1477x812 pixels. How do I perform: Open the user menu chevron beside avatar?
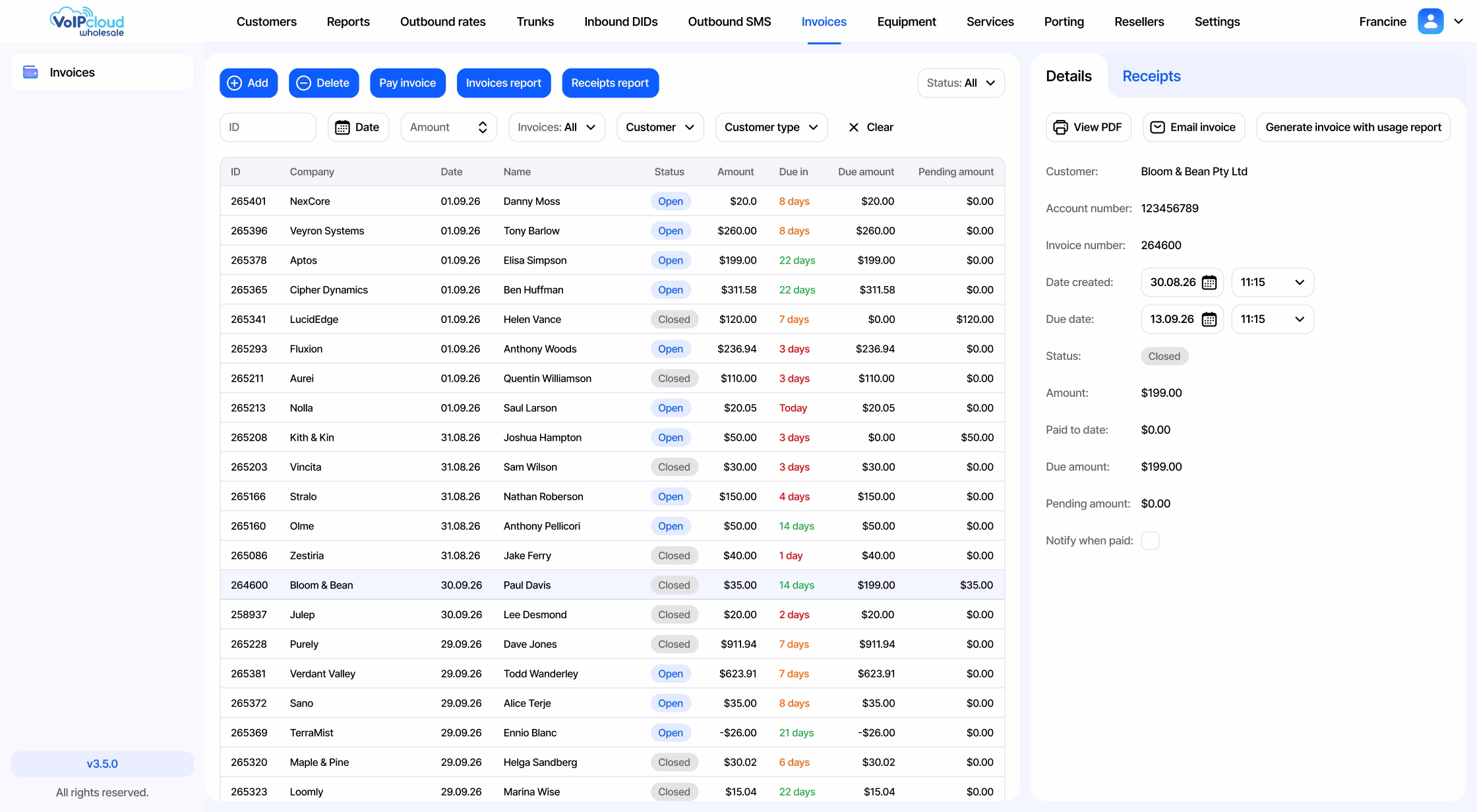[x=1459, y=21]
